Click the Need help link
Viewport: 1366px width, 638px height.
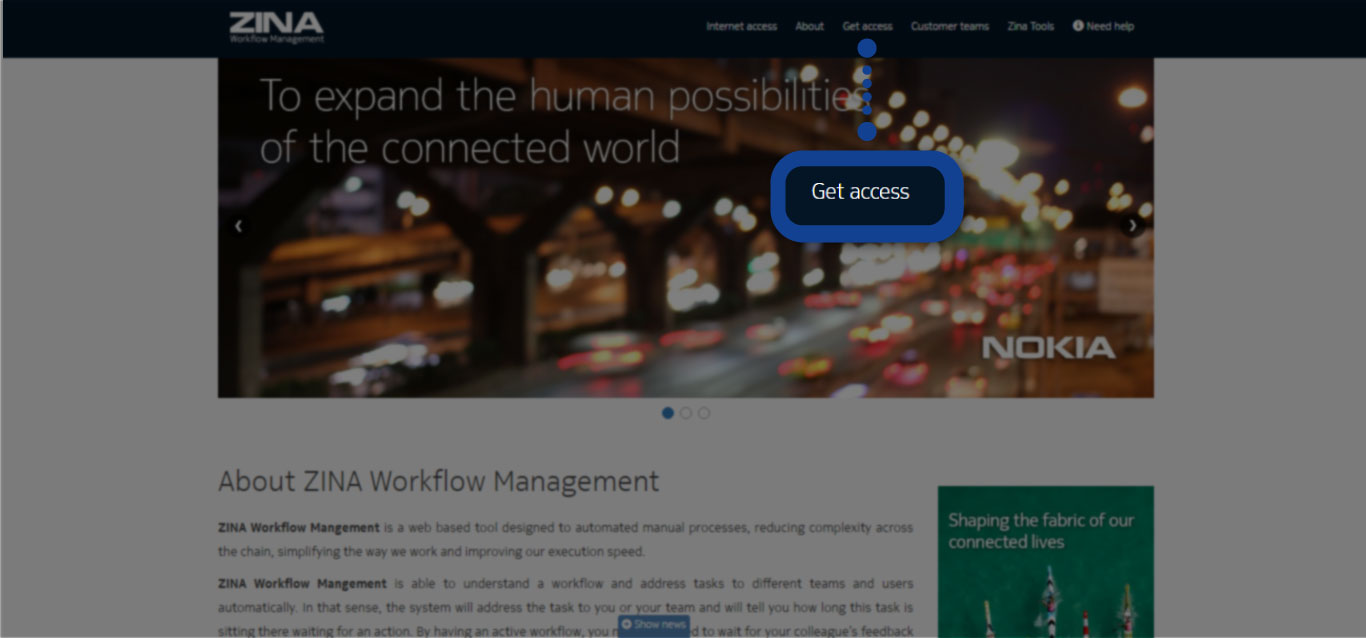point(1110,27)
